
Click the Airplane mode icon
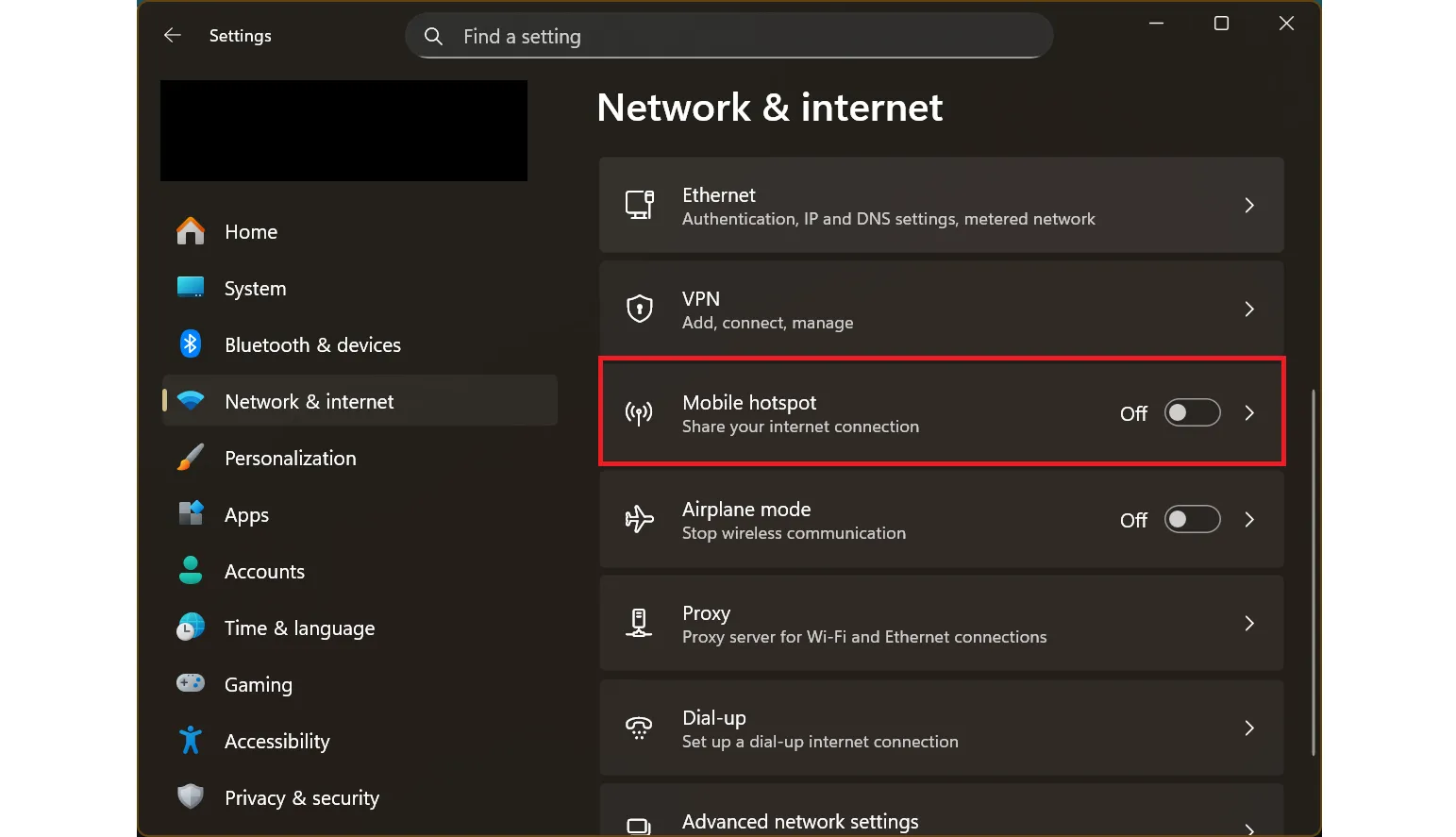click(639, 519)
